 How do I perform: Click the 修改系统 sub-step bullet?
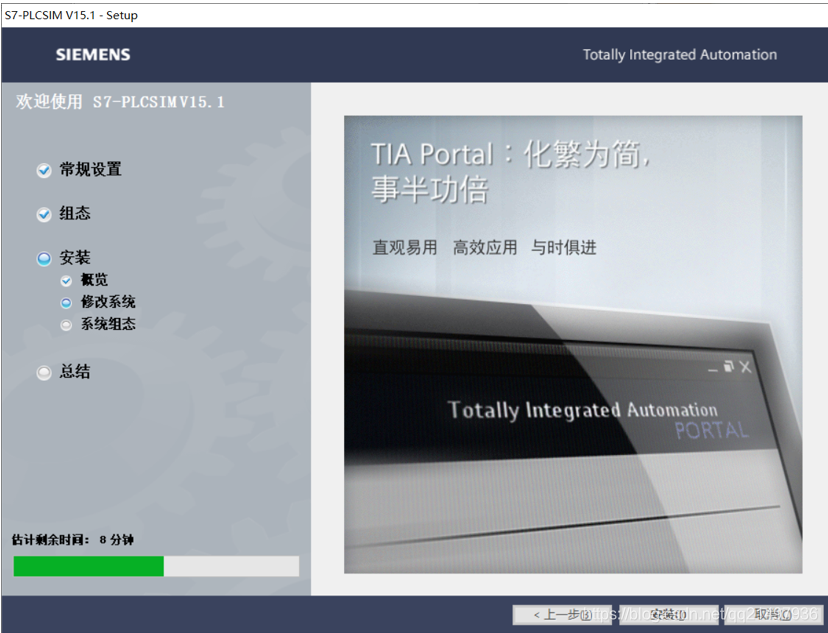66,303
